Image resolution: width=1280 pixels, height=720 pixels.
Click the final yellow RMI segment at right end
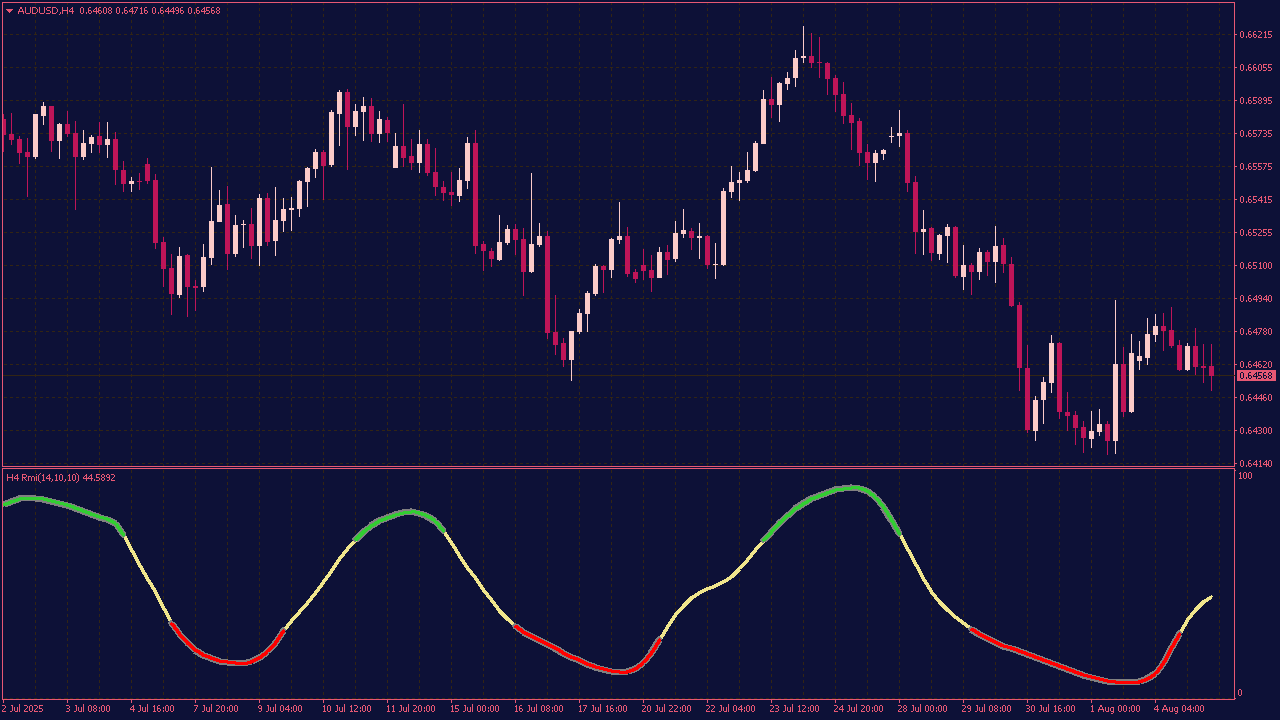(x=1198, y=607)
